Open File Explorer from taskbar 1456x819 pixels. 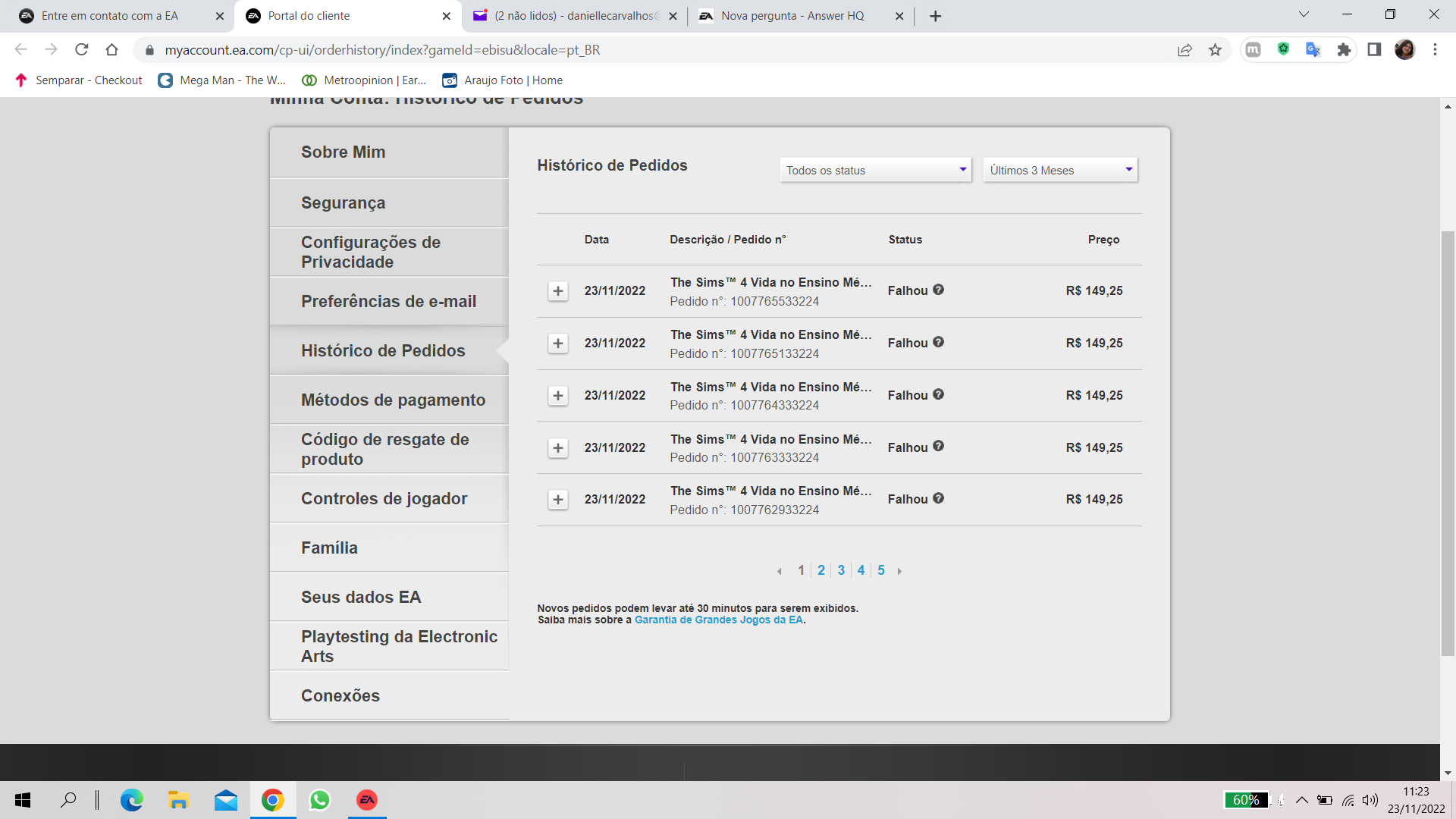click(179, 800)
